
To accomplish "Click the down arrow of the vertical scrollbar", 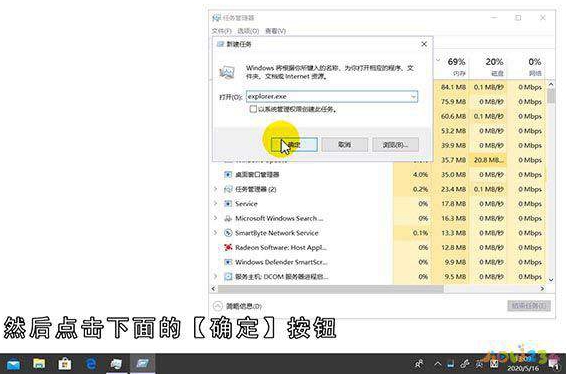I will coord(551,280).
